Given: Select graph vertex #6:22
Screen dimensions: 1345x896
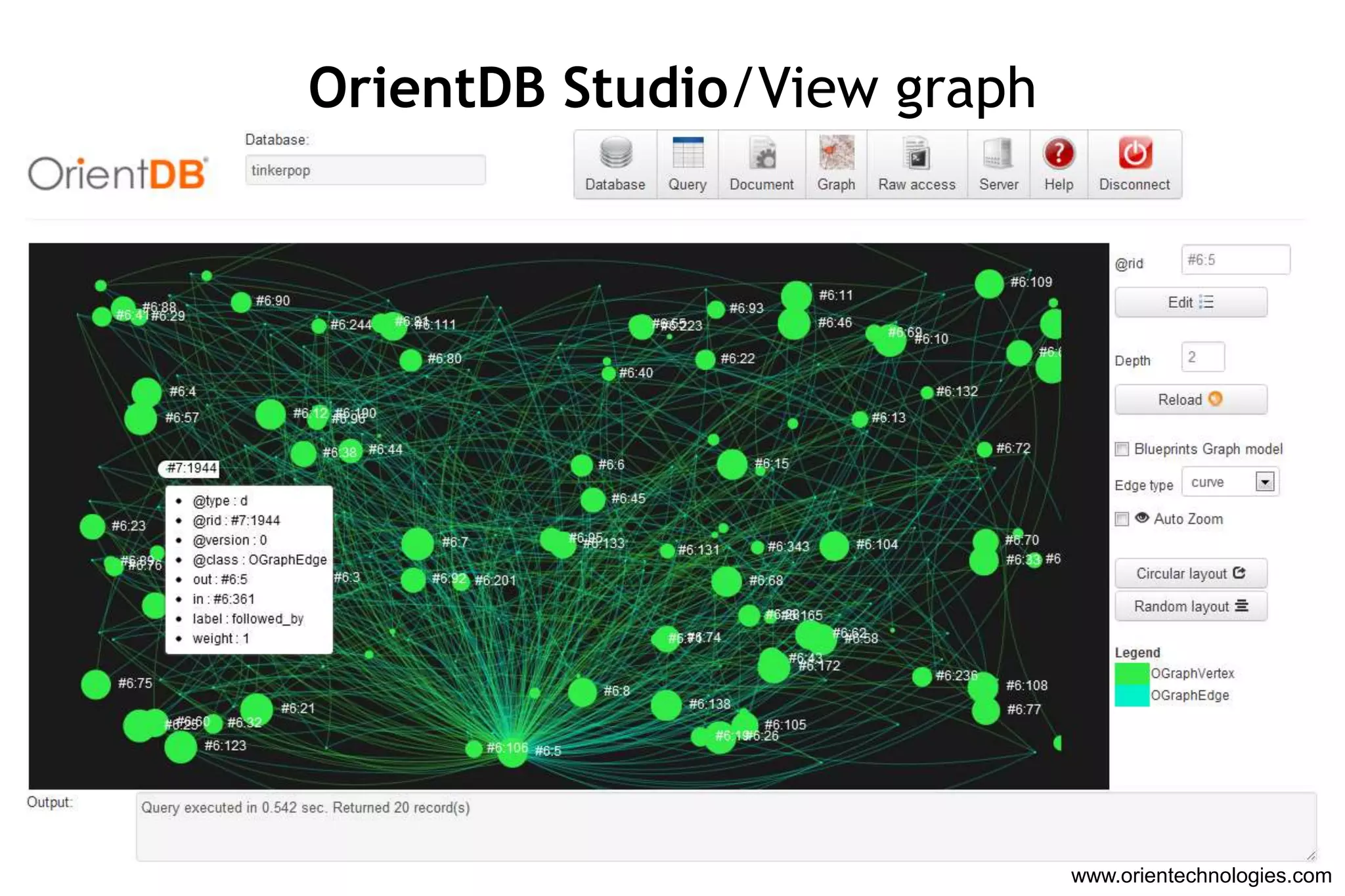Looking at the screenshot, I should (x=705, y=360).
